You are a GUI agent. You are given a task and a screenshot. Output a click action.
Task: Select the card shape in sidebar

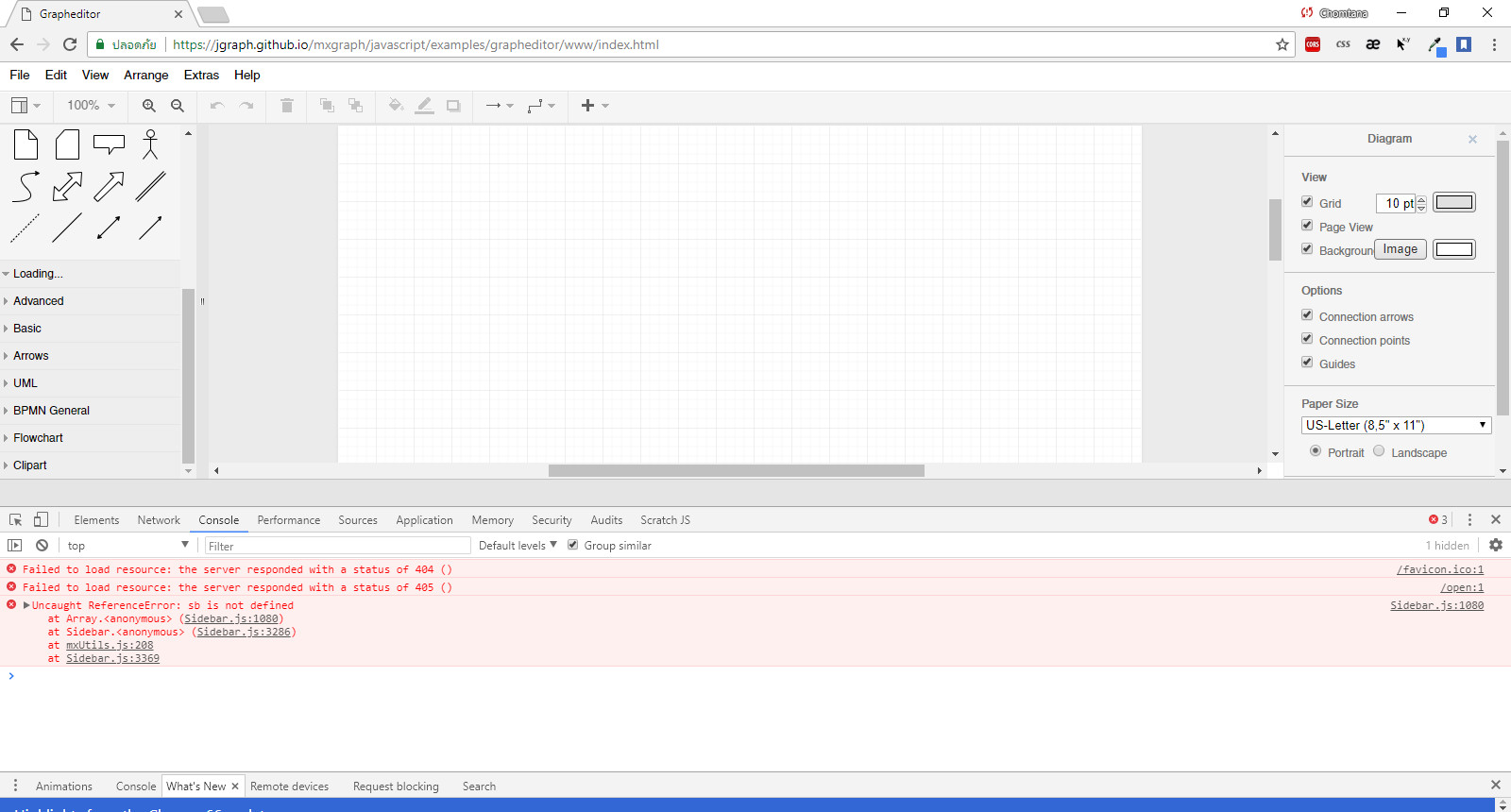click(67, 144)
